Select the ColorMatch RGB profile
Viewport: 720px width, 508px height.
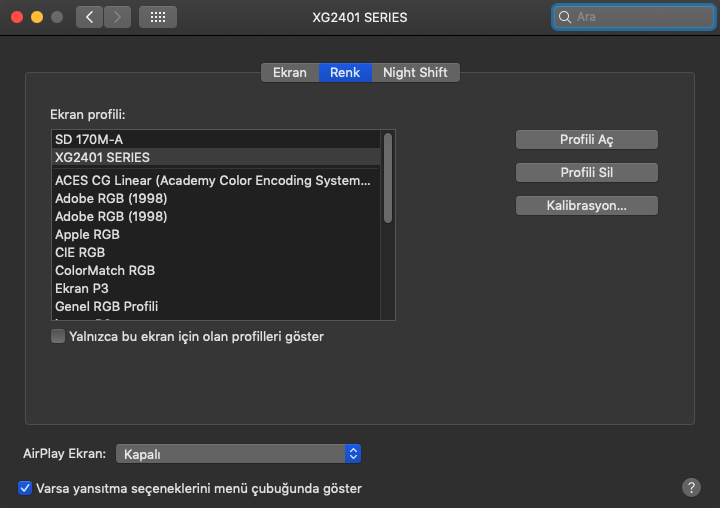105,270
